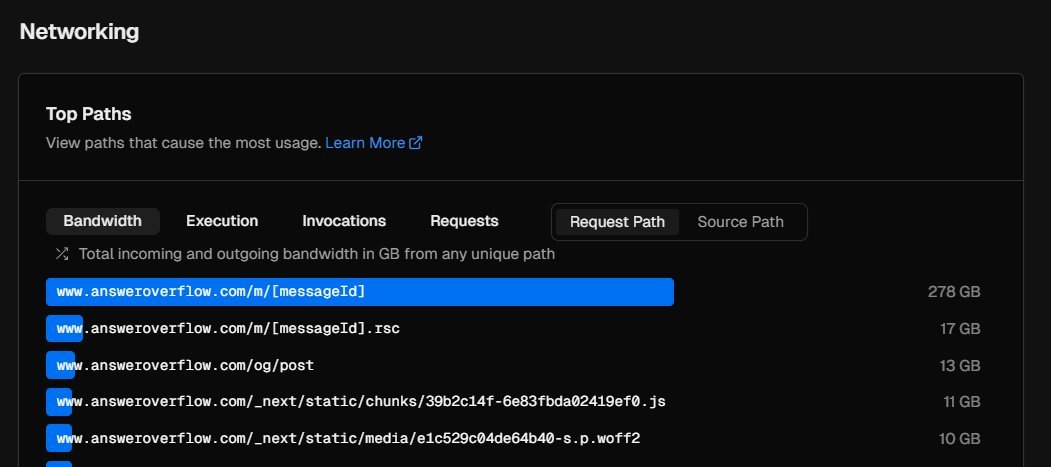1051x467 pixels.
Task: Open the /og/post path entry
Action: (x=185, y=365)
